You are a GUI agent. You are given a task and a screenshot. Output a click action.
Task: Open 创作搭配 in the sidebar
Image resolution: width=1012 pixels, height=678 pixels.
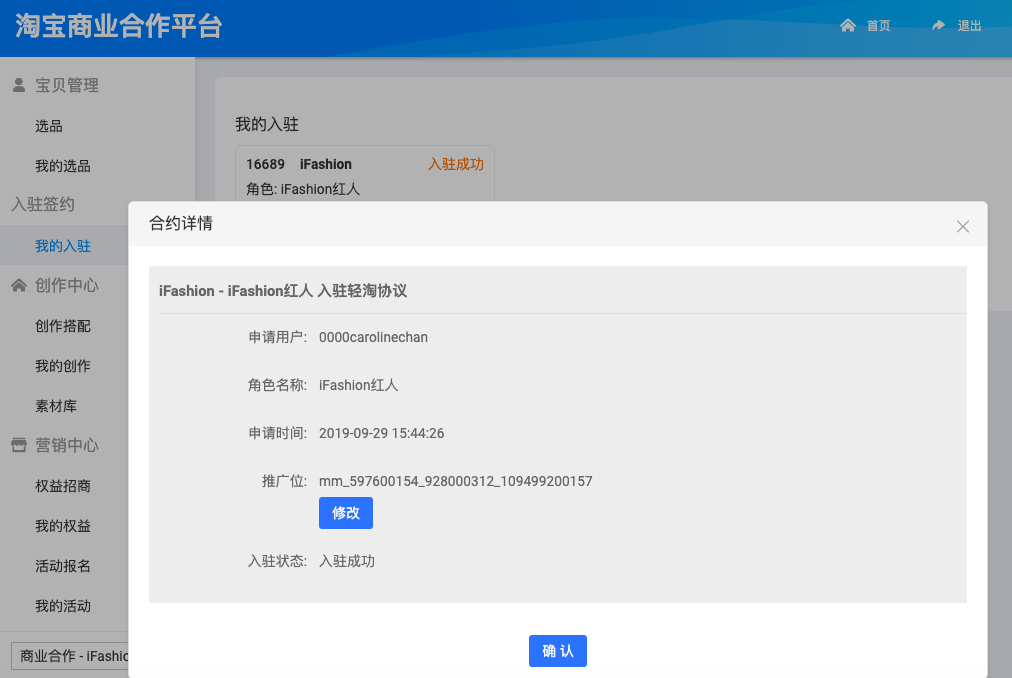pos(63,326)
